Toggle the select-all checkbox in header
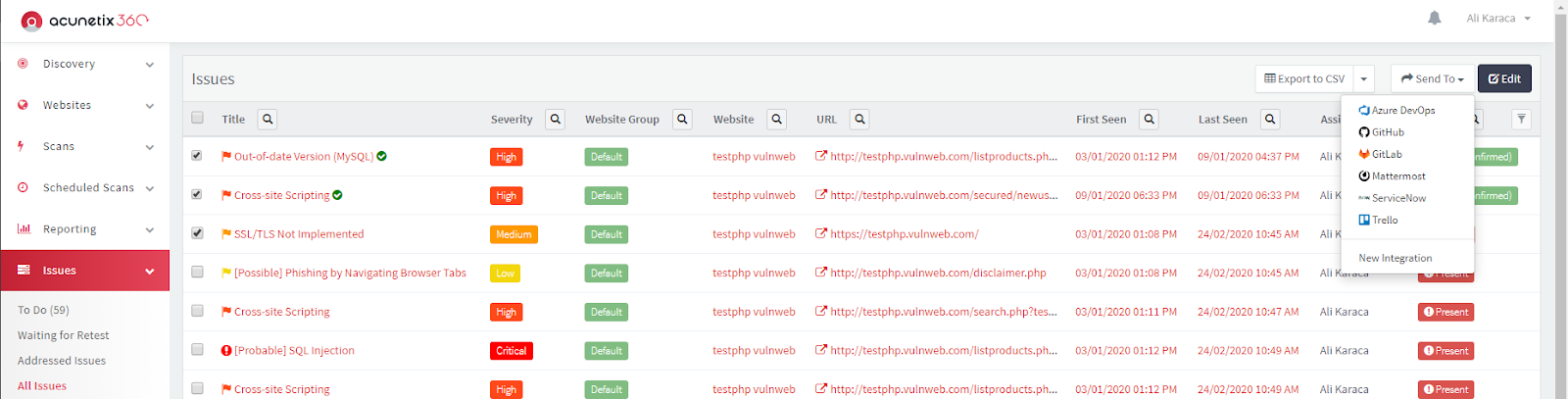1568x399 pixels. click(x=197, y=118)
